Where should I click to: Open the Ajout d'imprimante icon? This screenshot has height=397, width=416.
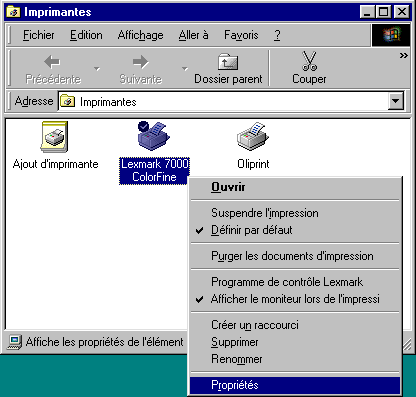pyautogui.click(x=54, y=137)
